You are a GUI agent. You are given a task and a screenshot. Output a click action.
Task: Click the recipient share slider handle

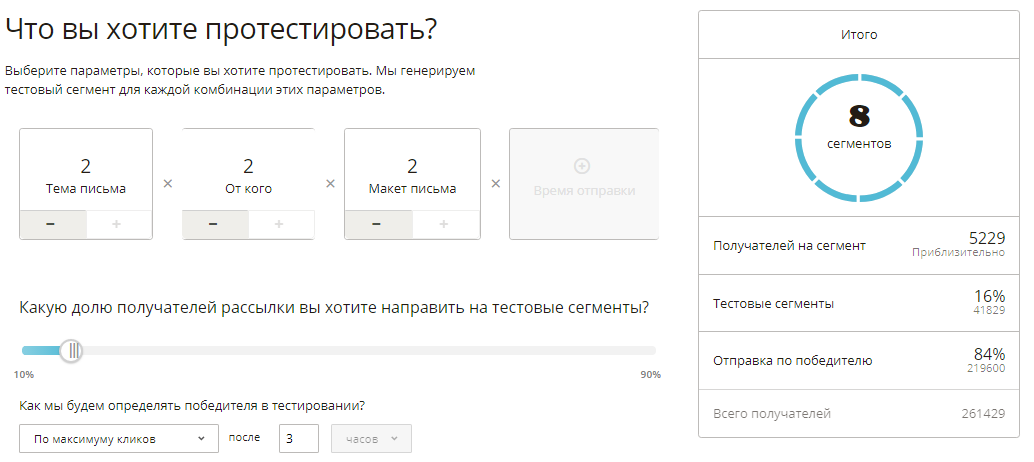[x=71, y=350]
